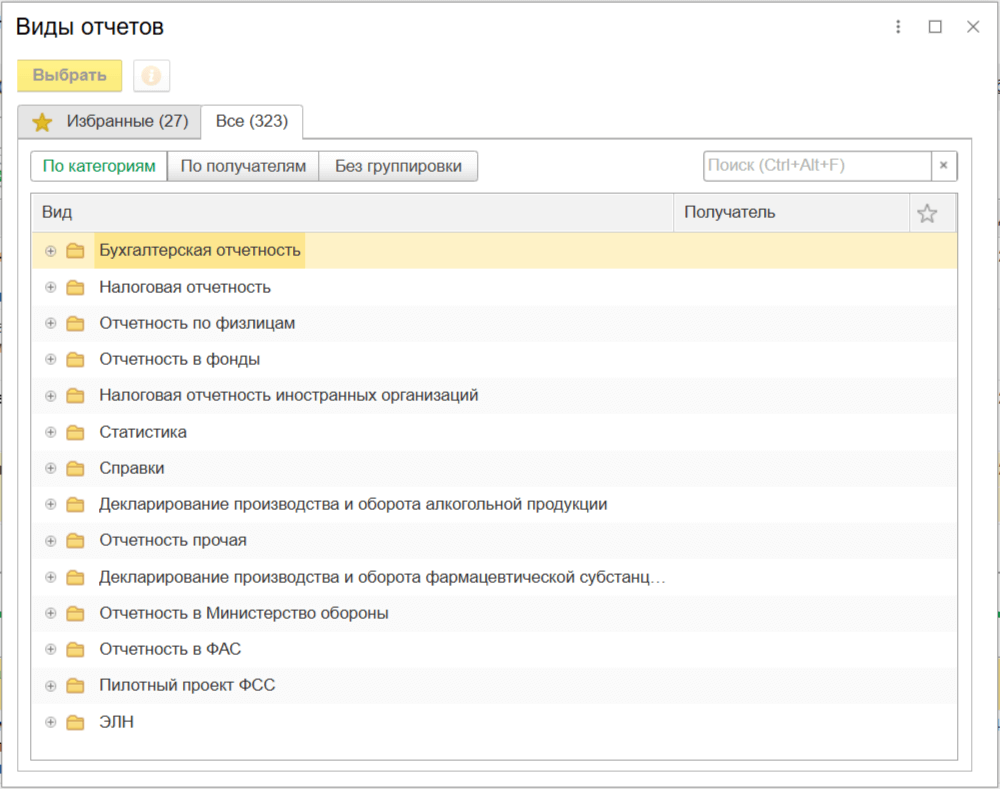Viewport: 1000px width, 789px height.
Task: Sort by the Получатель column header
Action: [x=790, y=213]
